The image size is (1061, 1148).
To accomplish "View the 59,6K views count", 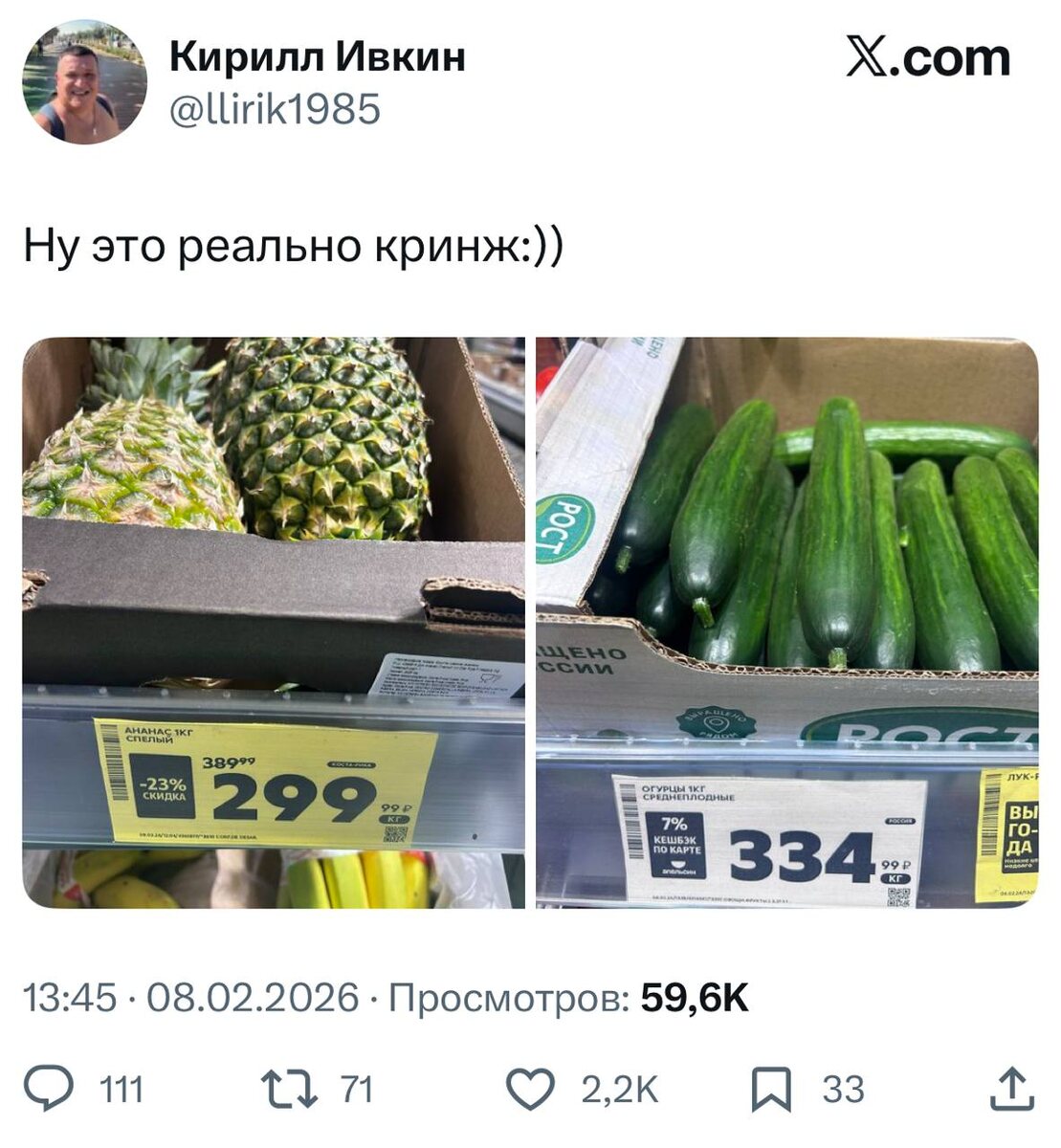I will point(695,999).
